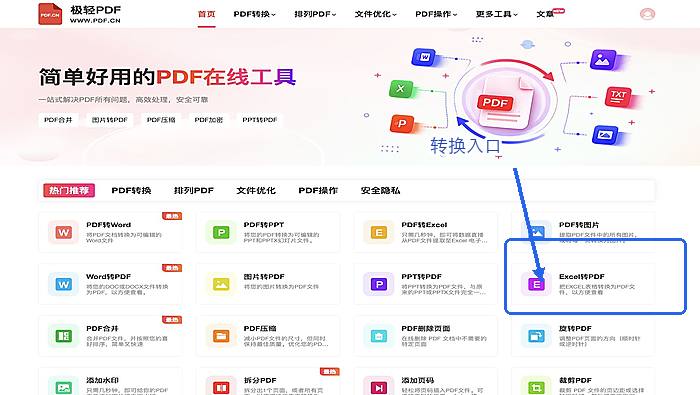Open the Word转PDF card title
Viewport: 700px width, 395px height.
(108, 276)
